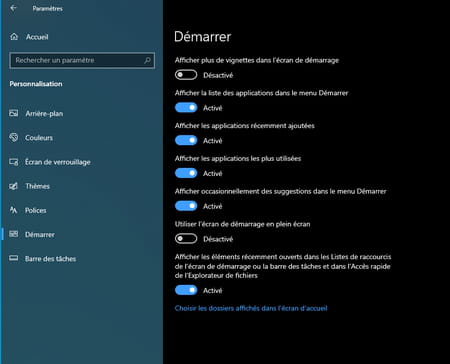The height and width of the screenshot is (364, 450).
Task: Click the Accueil home icon
Action: (14, 37)
